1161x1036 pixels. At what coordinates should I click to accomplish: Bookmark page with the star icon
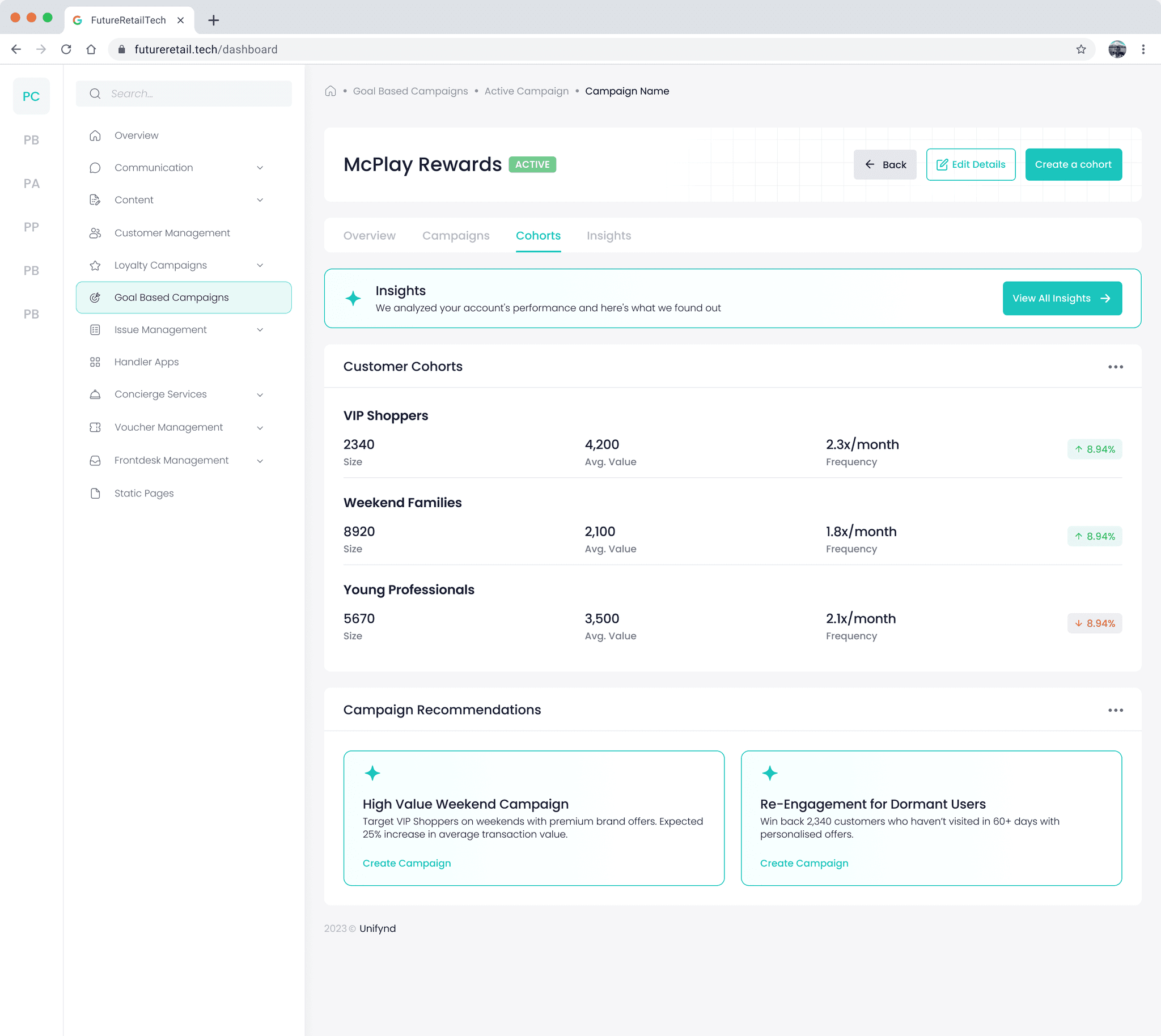(x=1081, y=49)
